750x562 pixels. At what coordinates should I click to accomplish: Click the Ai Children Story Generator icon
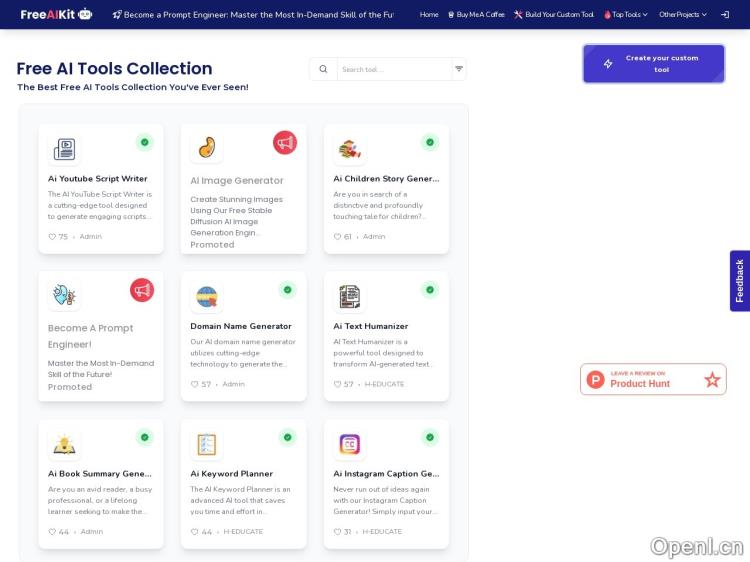coord(349,150)
